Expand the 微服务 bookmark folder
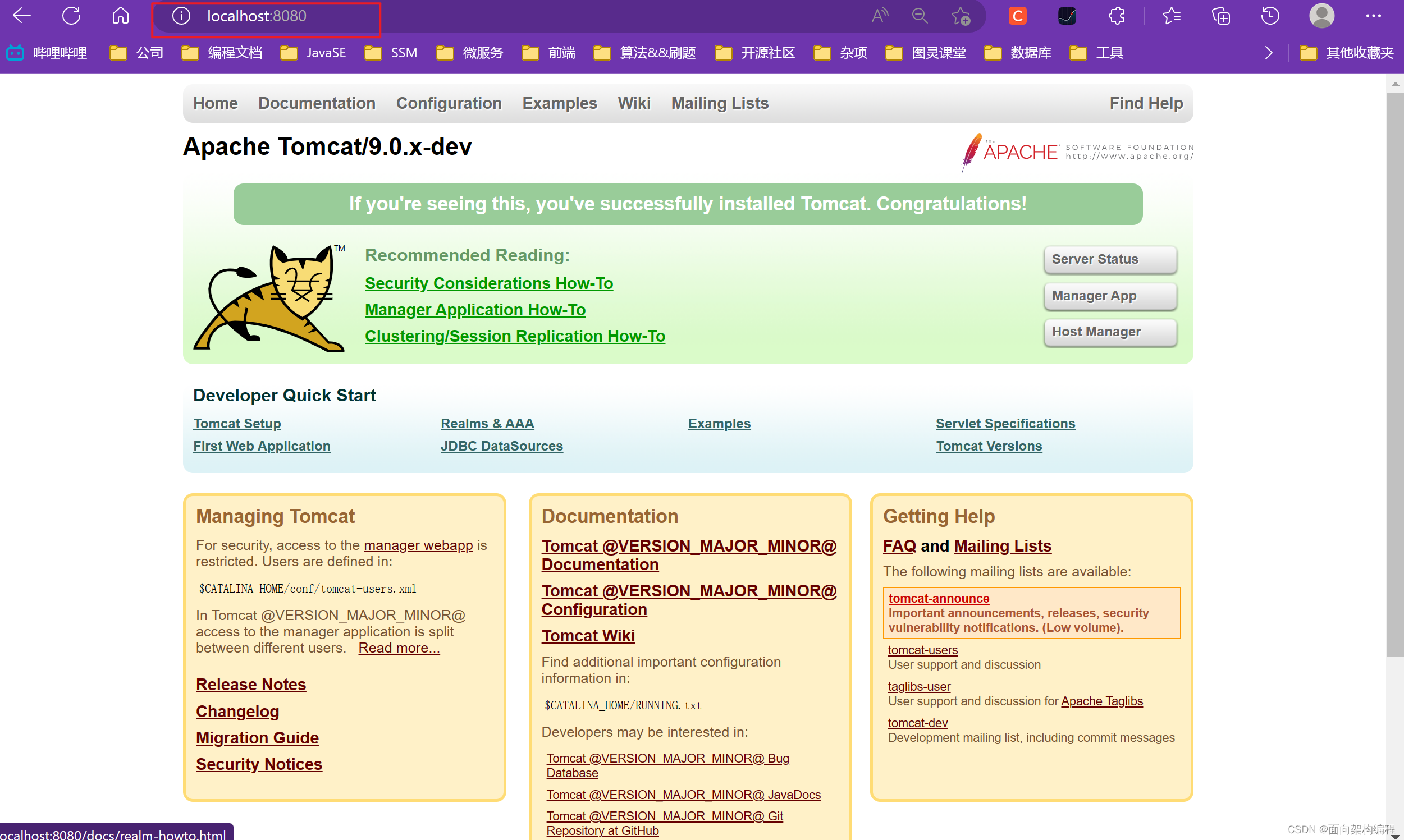 (470, 53)
